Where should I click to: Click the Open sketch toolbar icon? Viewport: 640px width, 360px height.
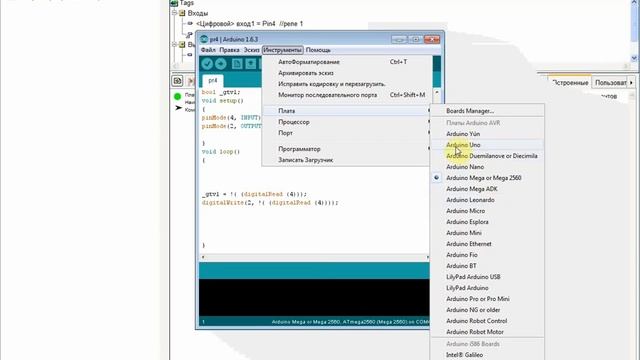click(x=251, y=64)
